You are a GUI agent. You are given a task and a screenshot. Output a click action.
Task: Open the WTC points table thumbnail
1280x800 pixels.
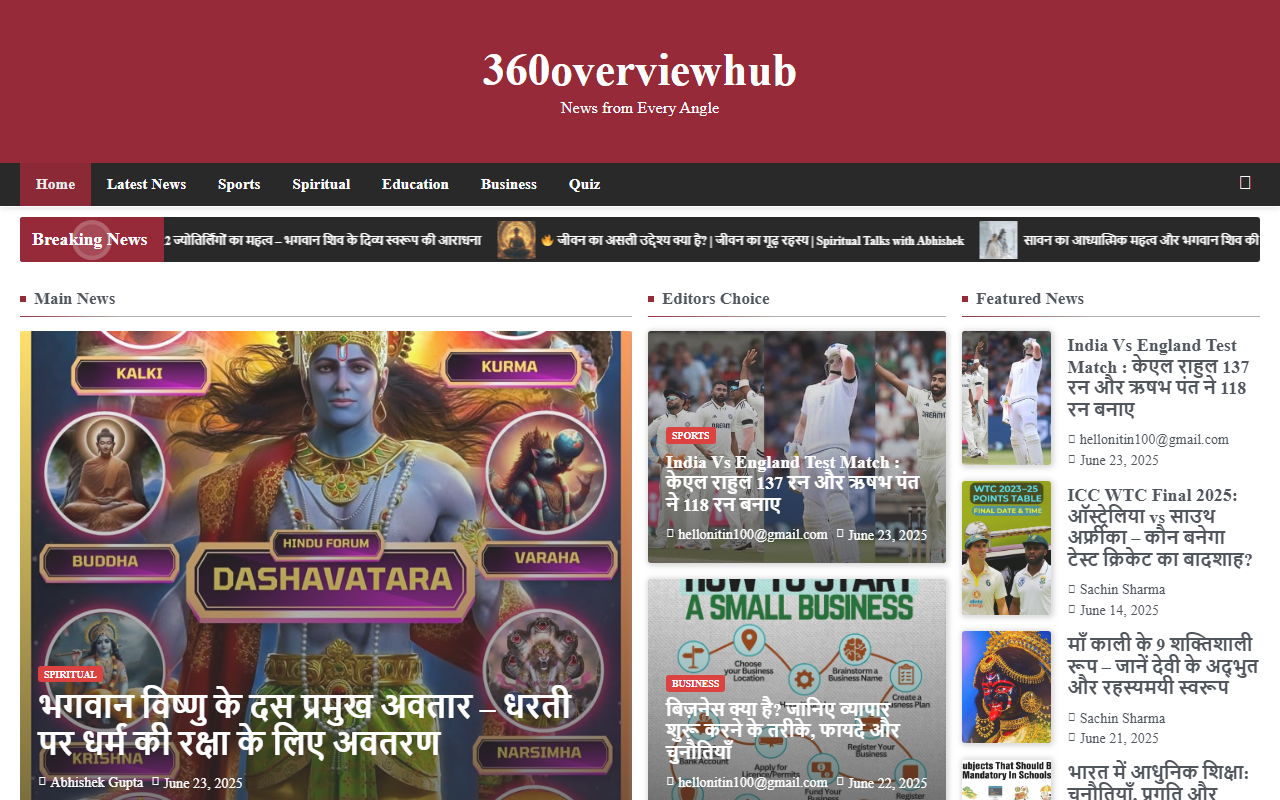coord(1006,548)
